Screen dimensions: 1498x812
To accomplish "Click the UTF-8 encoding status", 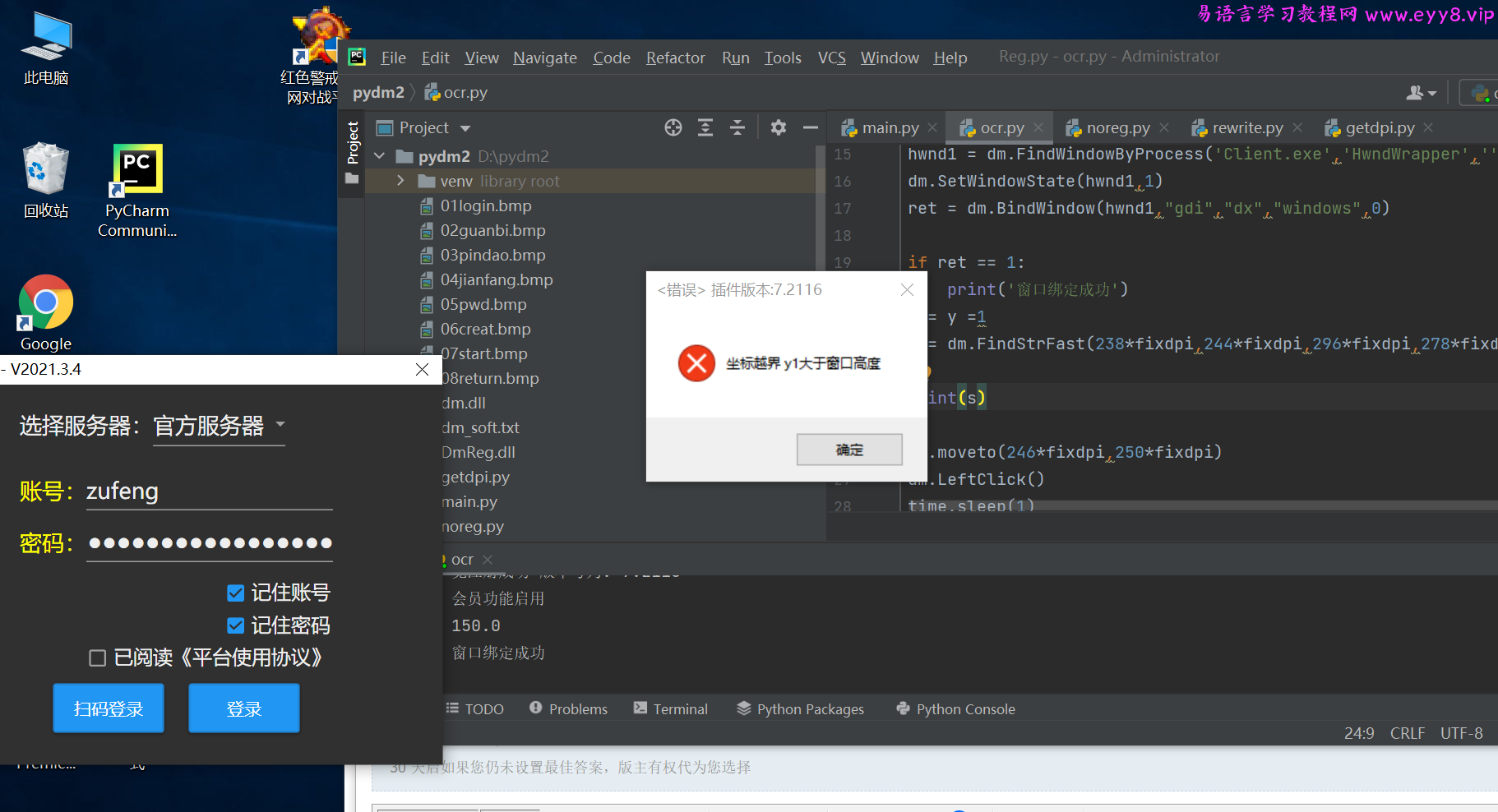I will [1461, 733].
